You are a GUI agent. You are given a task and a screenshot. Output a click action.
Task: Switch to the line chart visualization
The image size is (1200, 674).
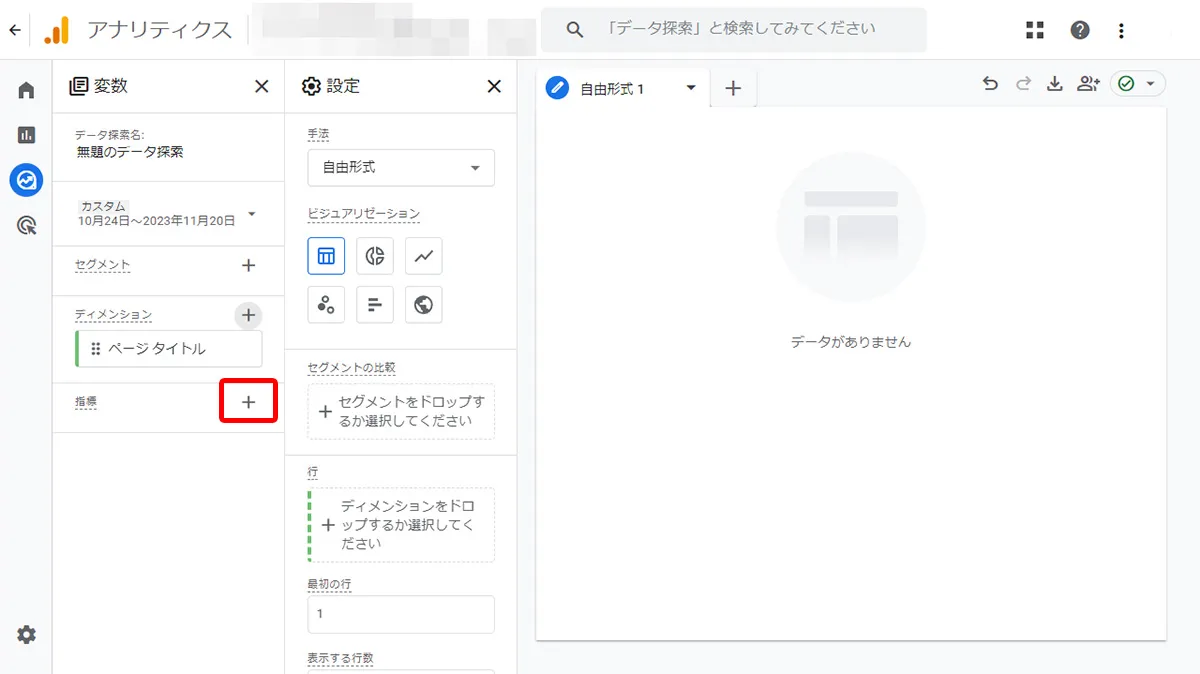(422, 256)
